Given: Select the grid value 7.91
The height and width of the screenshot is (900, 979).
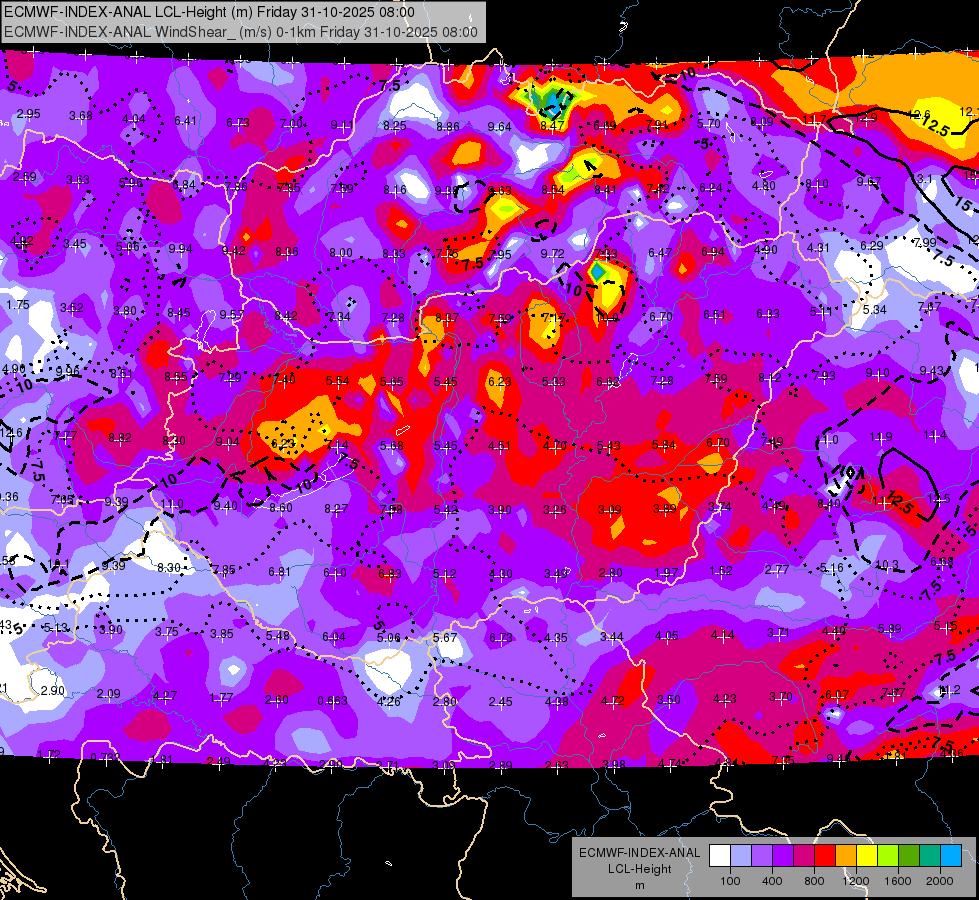Looking at the screenshot, I should (657, 125).
